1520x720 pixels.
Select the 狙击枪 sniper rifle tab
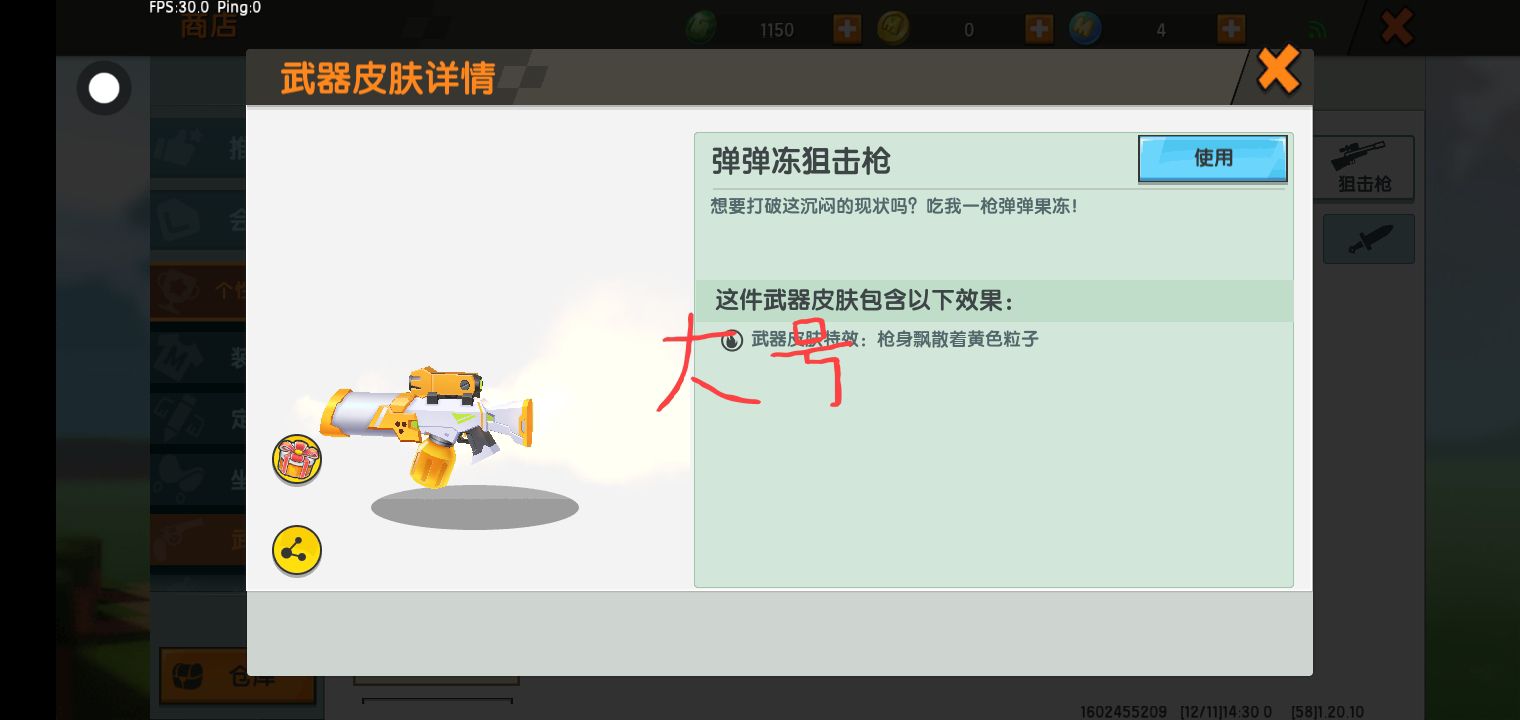(x=1364, y=168)
